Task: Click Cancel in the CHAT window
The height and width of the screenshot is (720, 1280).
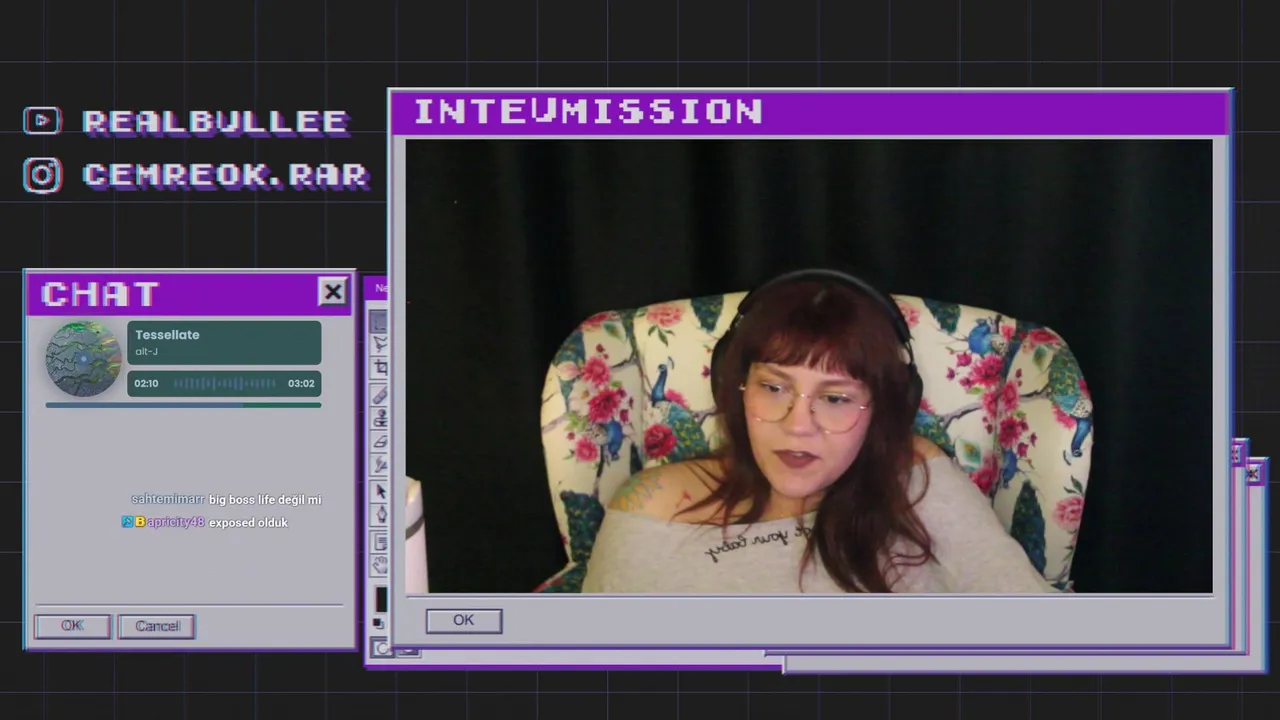Action: pyautogui.click(x=157, y=626)
